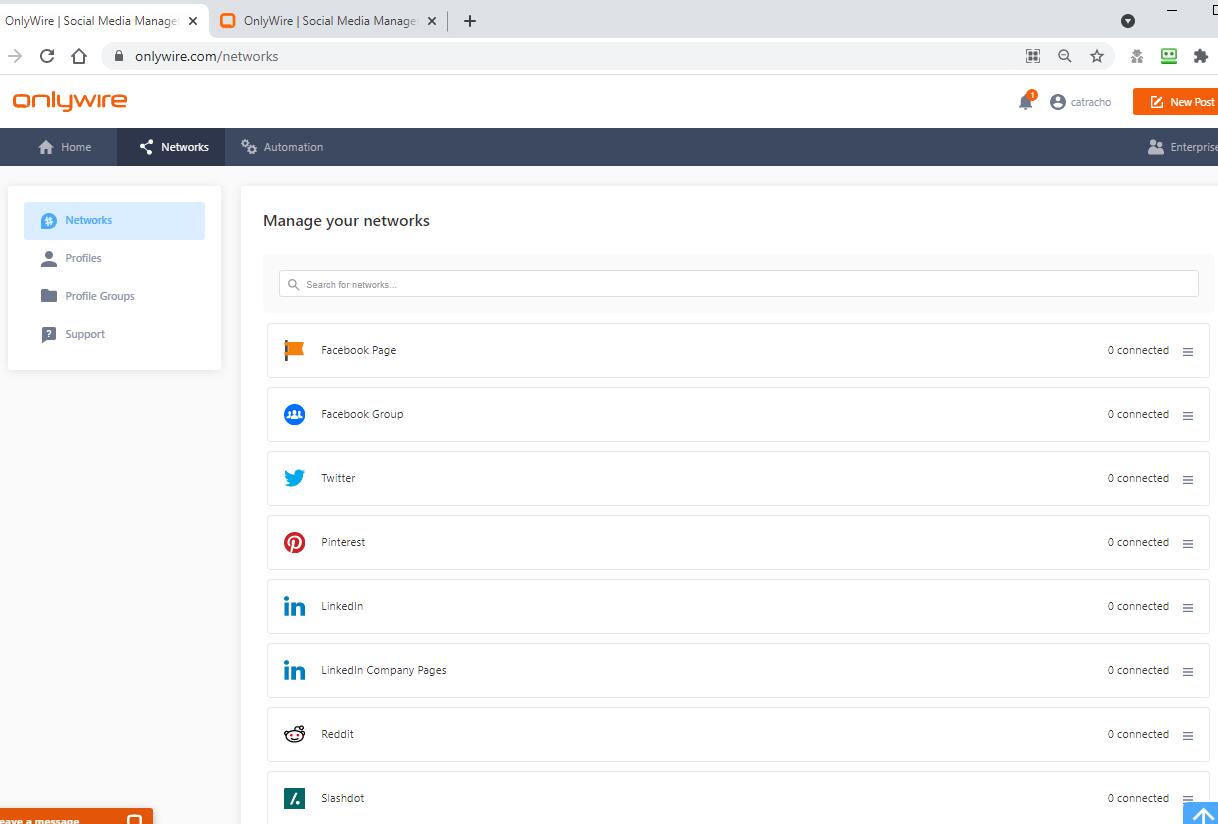
Task: Click the Facebook Page flag icon
Action: coord(294,350)
